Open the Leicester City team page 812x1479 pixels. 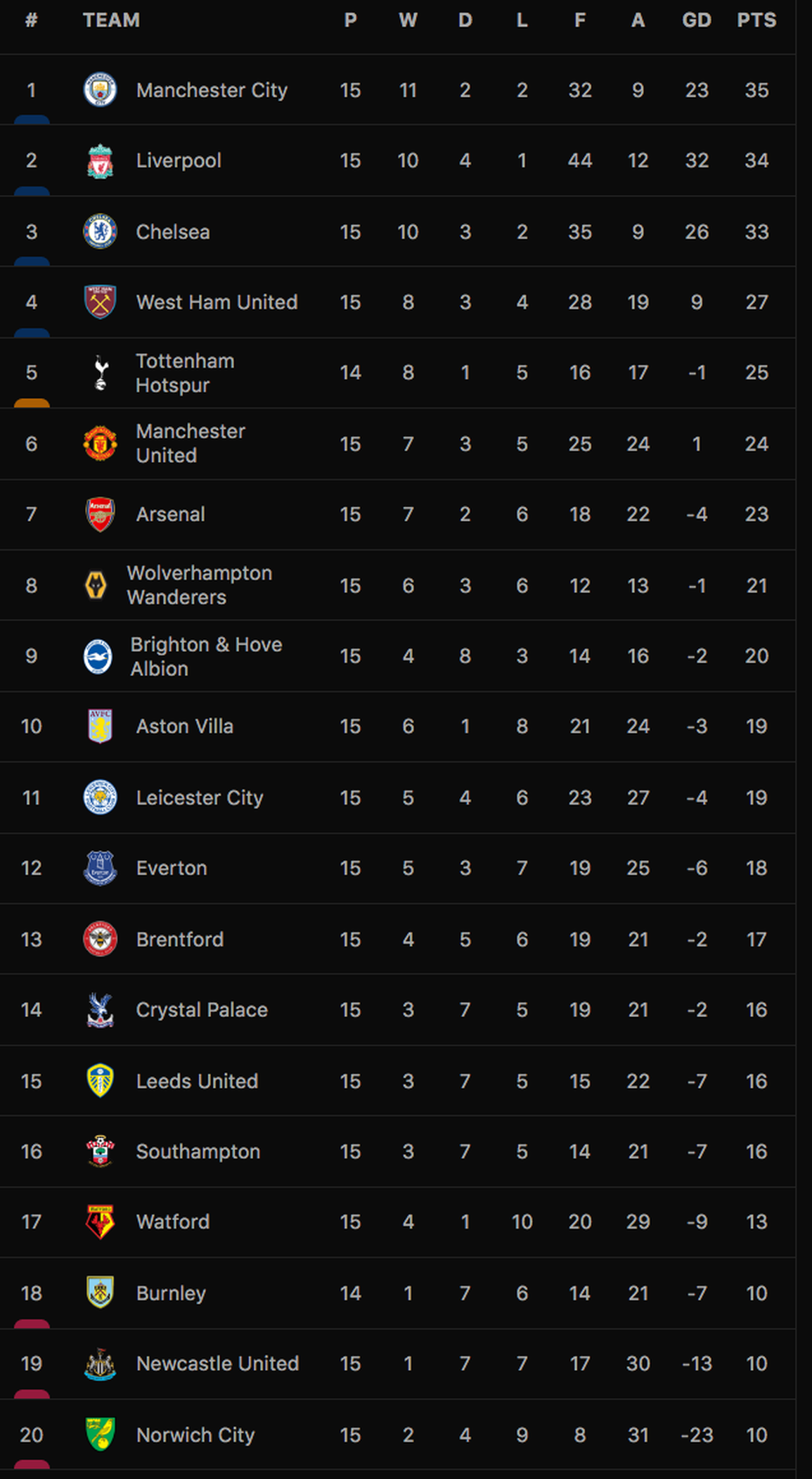coord(200,798)
